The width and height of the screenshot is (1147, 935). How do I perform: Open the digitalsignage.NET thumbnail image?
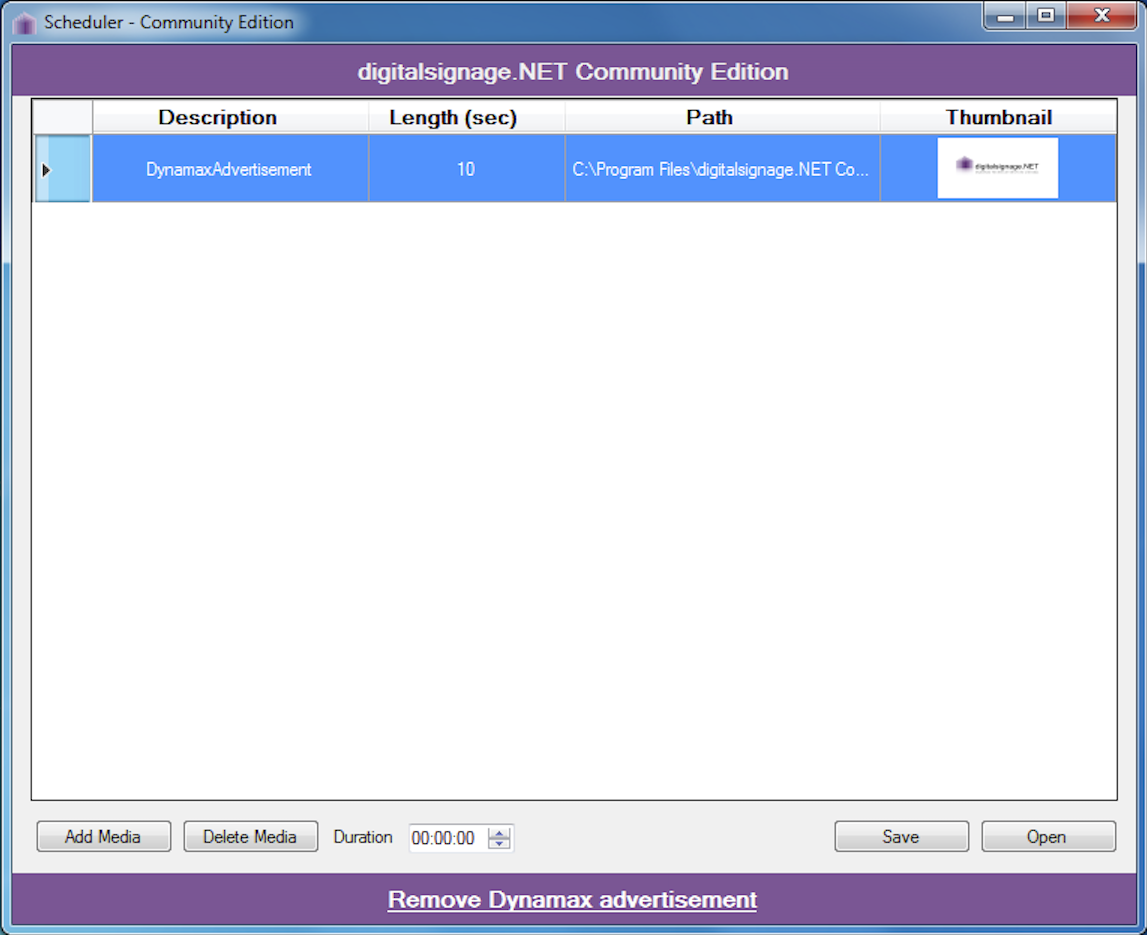click(998, 168)
